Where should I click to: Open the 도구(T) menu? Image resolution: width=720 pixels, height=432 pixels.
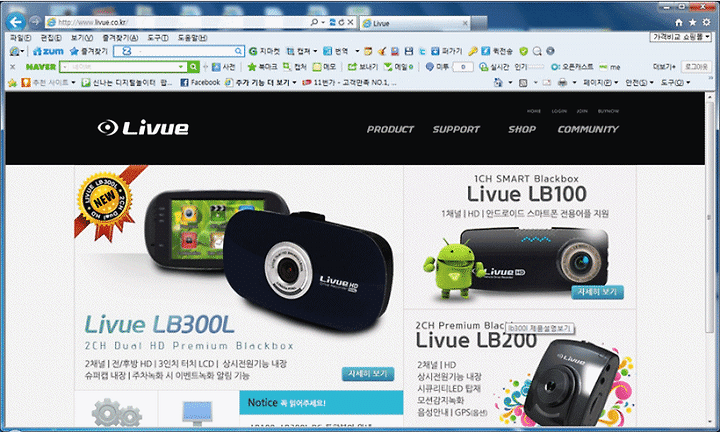click(158, 38)
